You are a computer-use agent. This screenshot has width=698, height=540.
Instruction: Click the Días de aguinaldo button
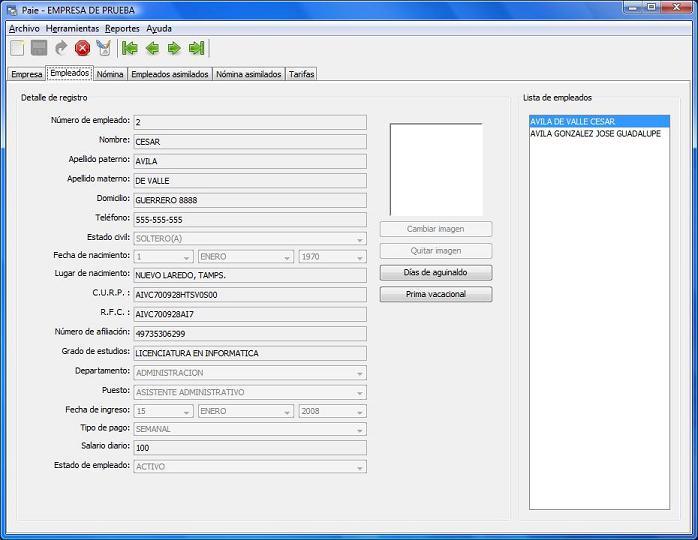(x=436, y=273)
